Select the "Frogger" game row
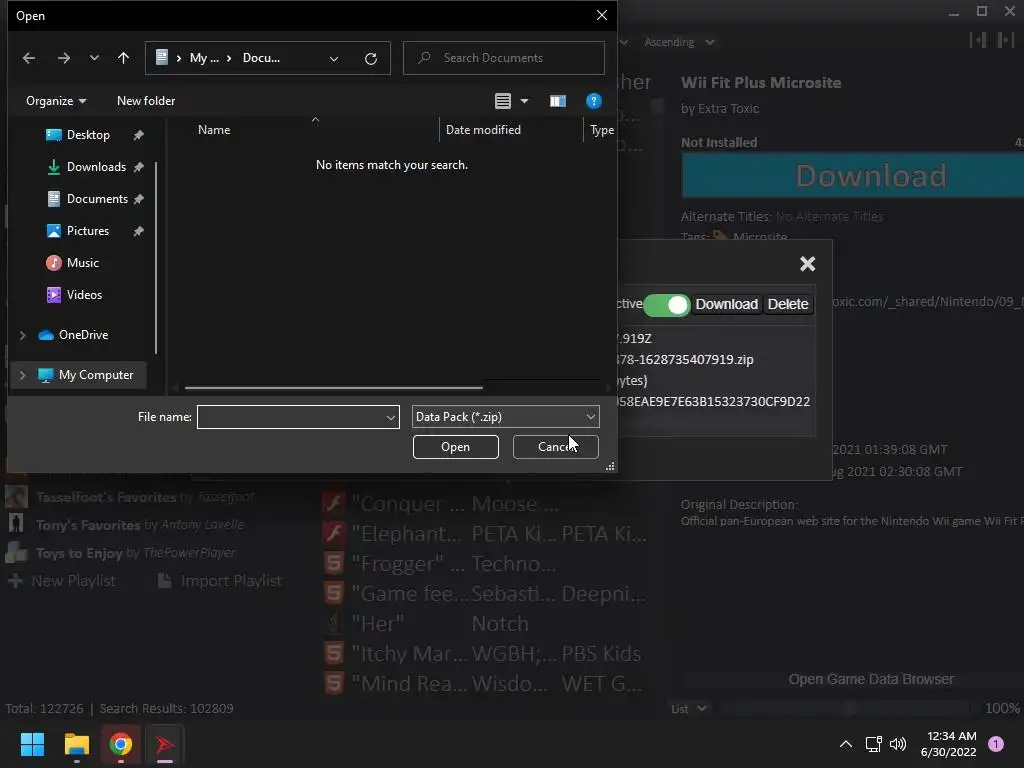The height and width of the screenshot is (768, 1024). pyautogui.click(x=485, y=564)
